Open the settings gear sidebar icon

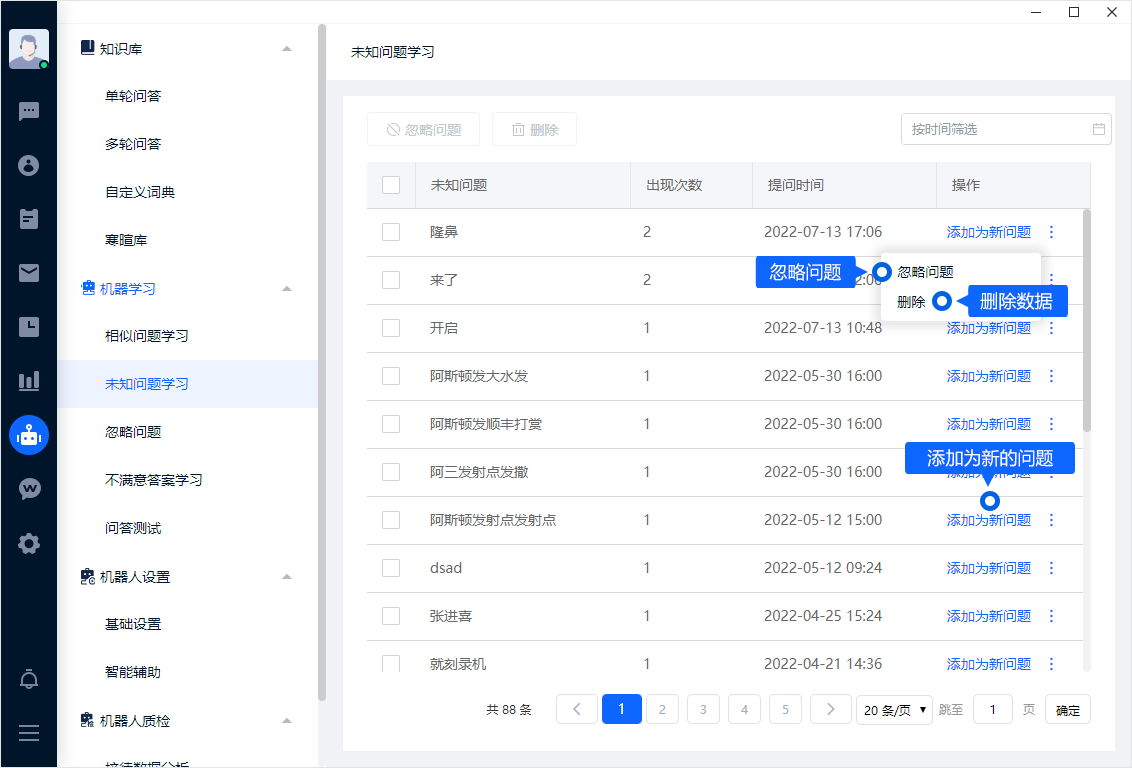29,544
